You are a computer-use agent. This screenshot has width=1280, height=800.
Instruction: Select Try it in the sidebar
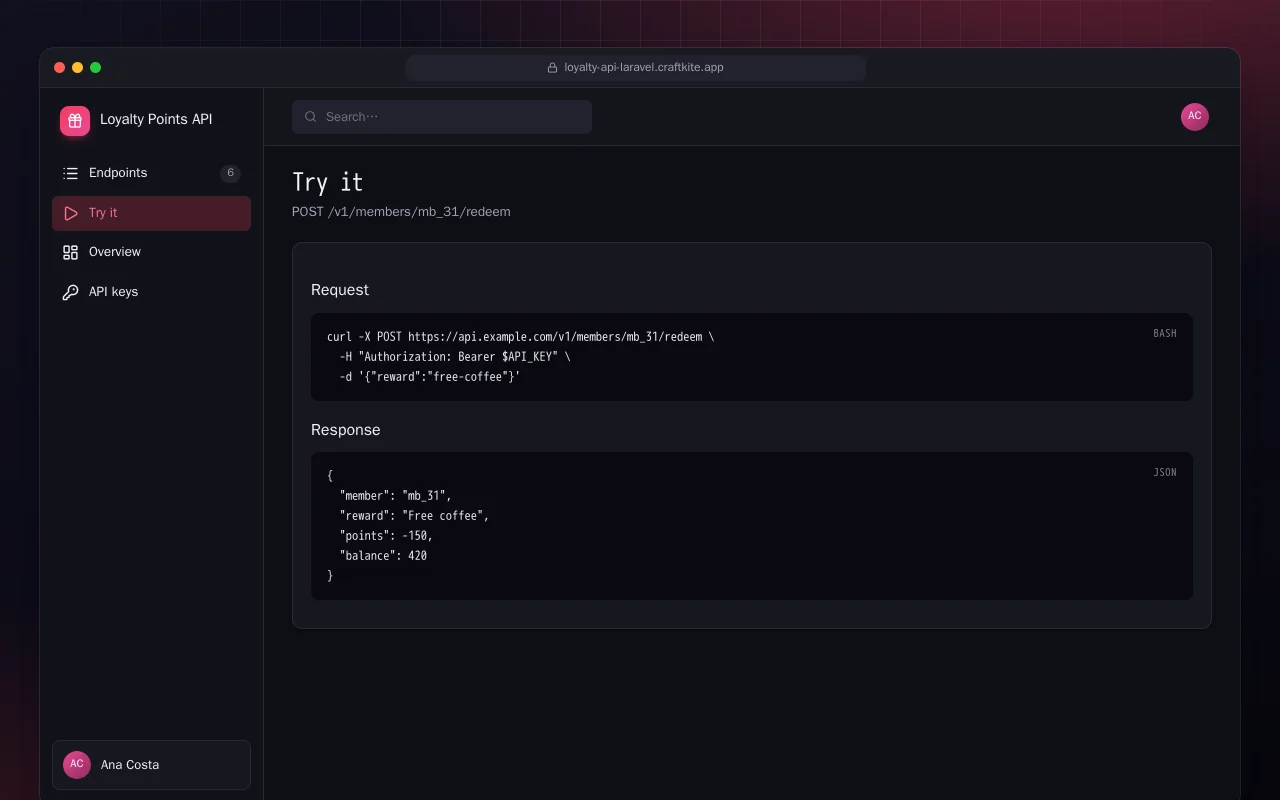point(151,213)
